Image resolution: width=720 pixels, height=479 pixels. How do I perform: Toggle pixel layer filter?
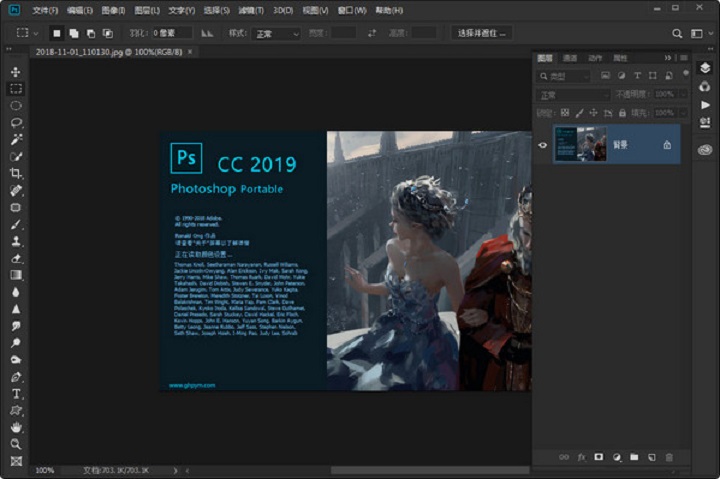point(605,75)
